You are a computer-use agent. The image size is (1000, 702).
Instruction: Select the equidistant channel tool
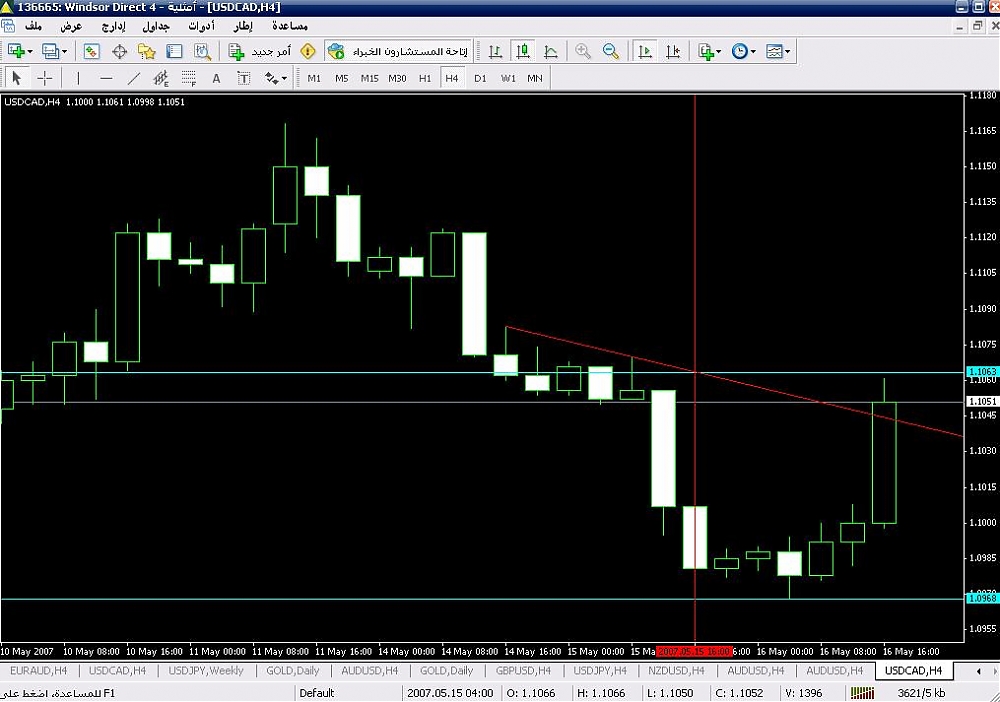pyautogui.click(x=161, y=78)
